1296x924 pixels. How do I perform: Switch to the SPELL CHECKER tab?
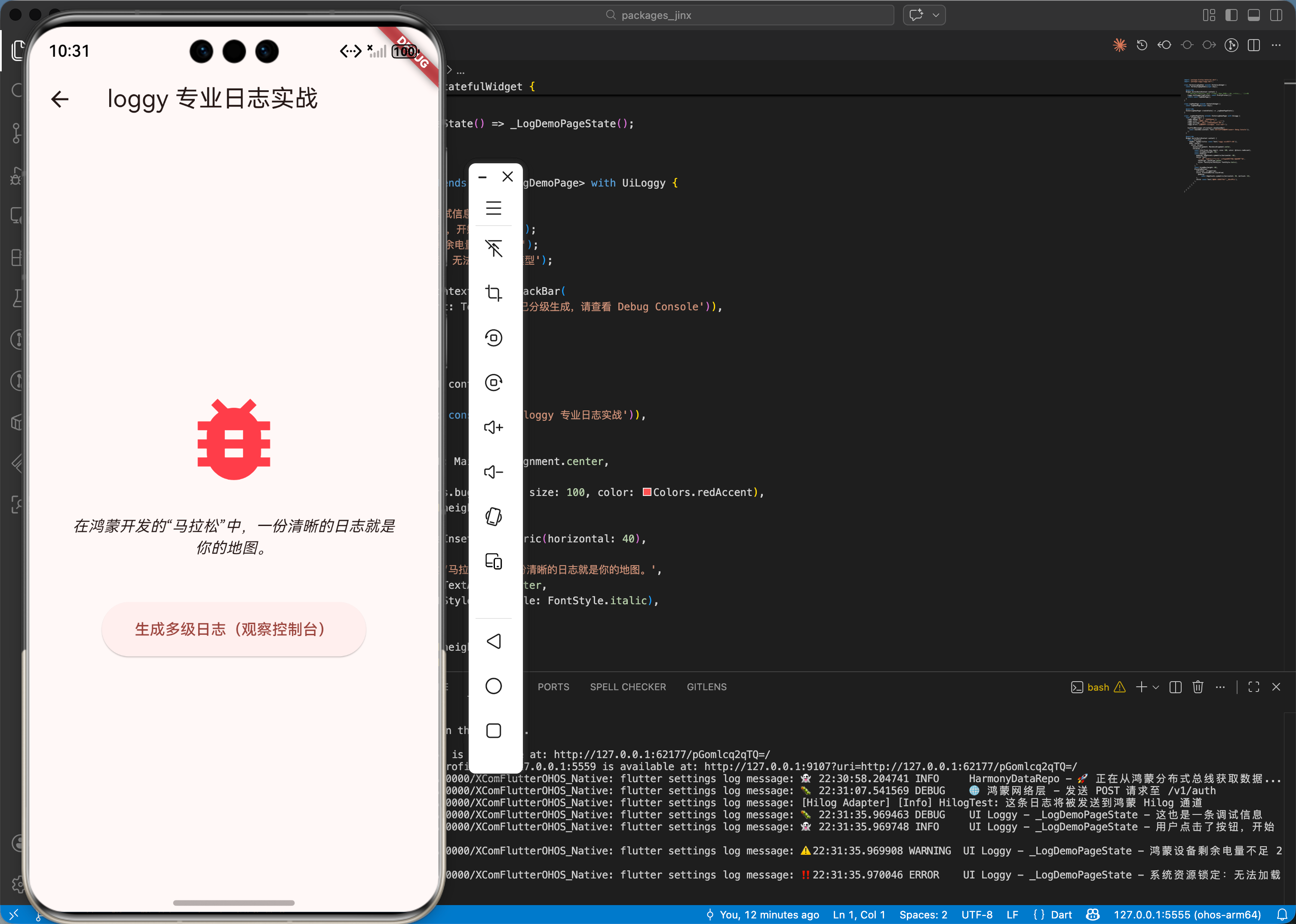tap(627, 687)
